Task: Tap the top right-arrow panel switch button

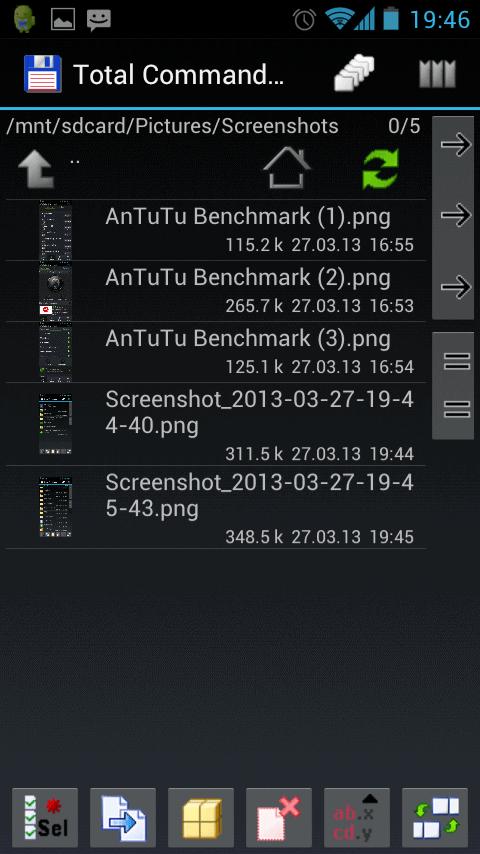Action: click(x=455, y=145)
